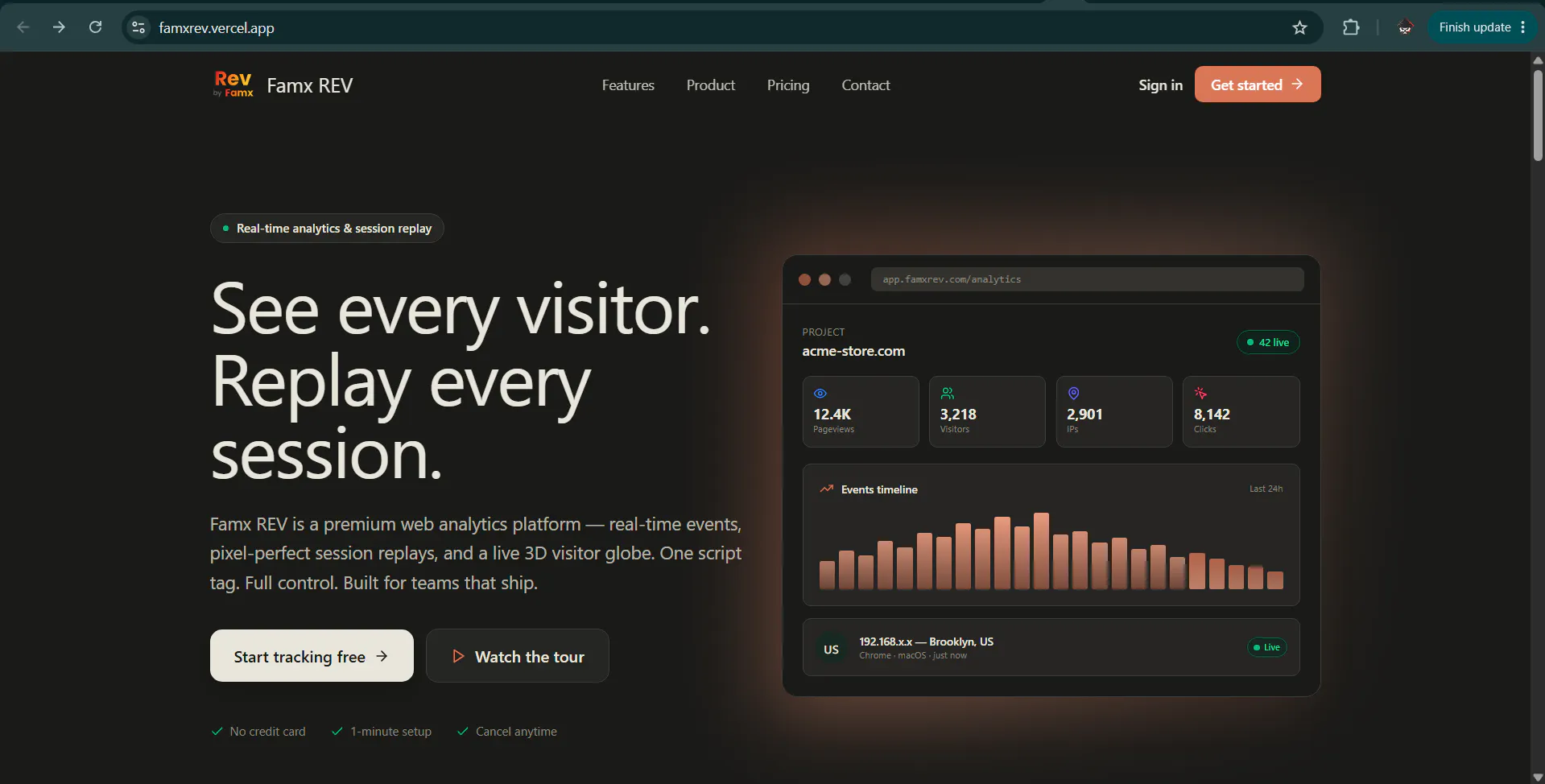Open the browser profile avatar
This screenshot has height=784, width=1545.
tap(1405, 27)
